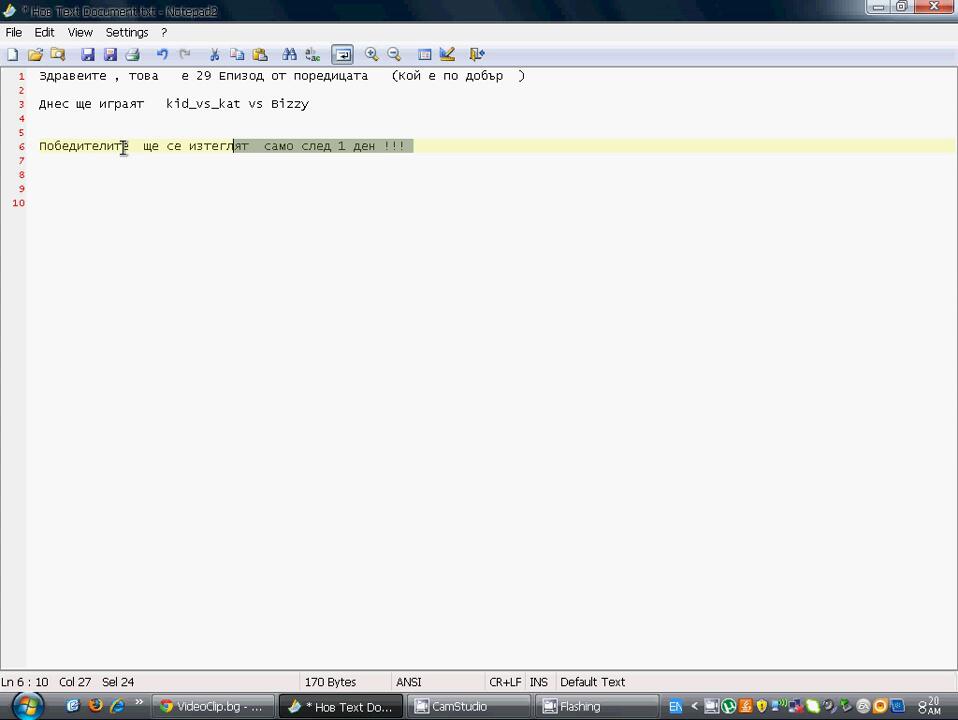Open the Settings menu

127,32
